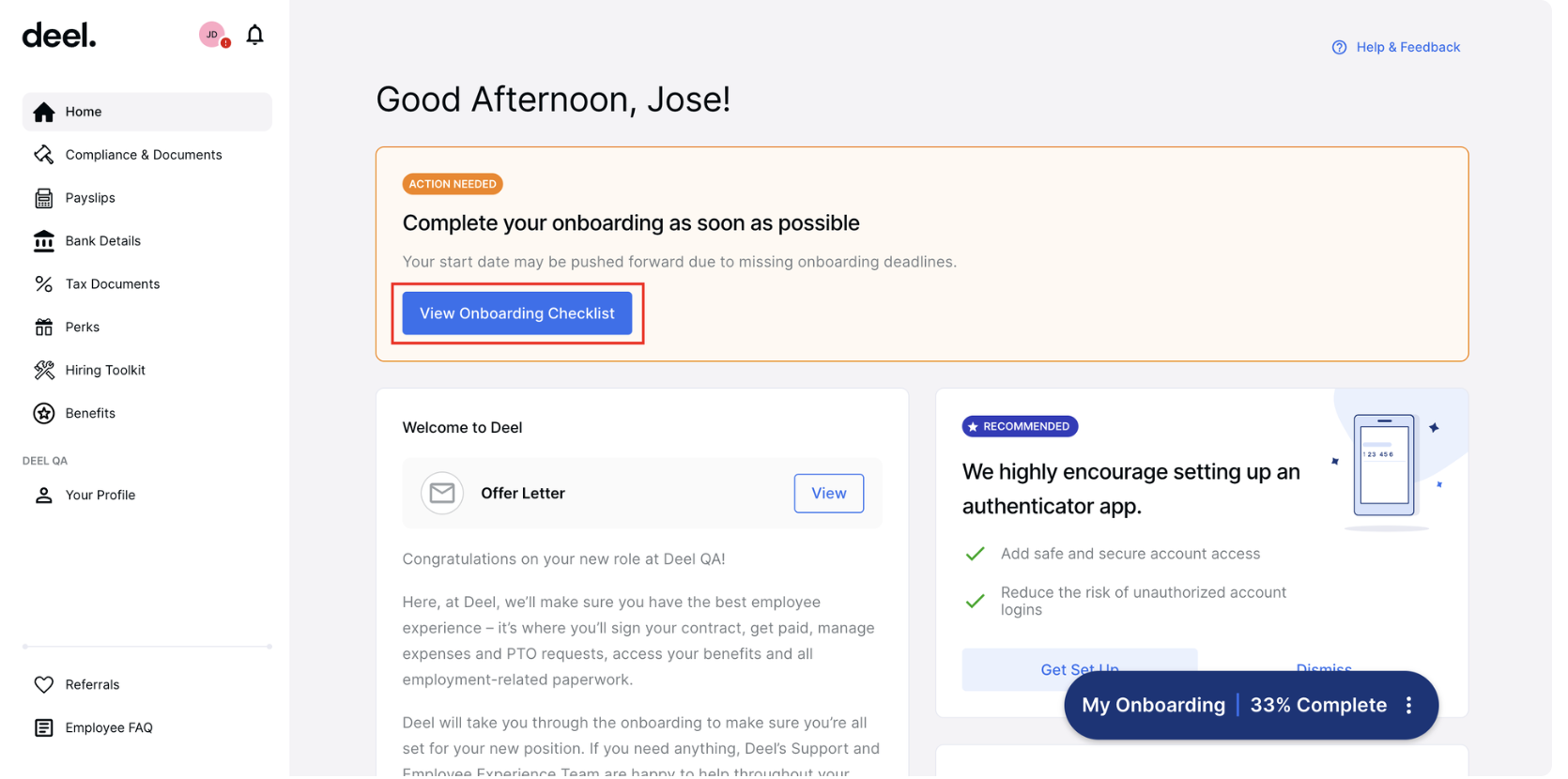Click the Perks gift icon
The width and height of the screenshot is (1568, 779).
(43, 327)
